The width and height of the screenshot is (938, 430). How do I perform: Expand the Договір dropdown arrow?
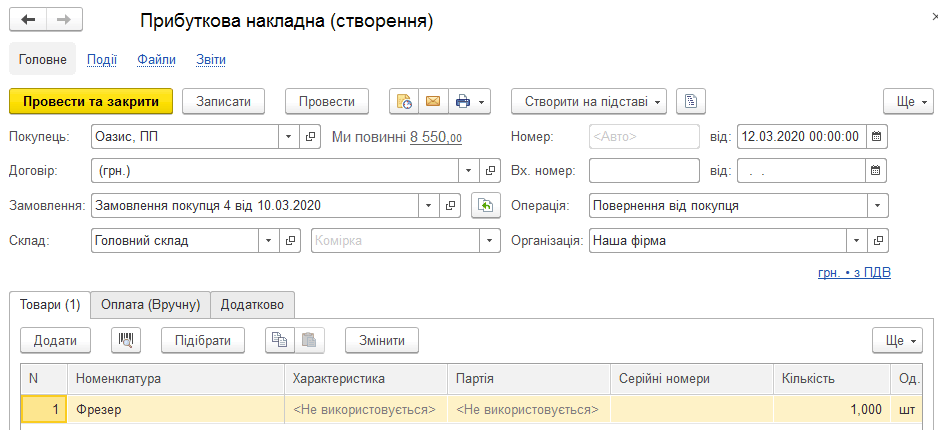(469, 171)
